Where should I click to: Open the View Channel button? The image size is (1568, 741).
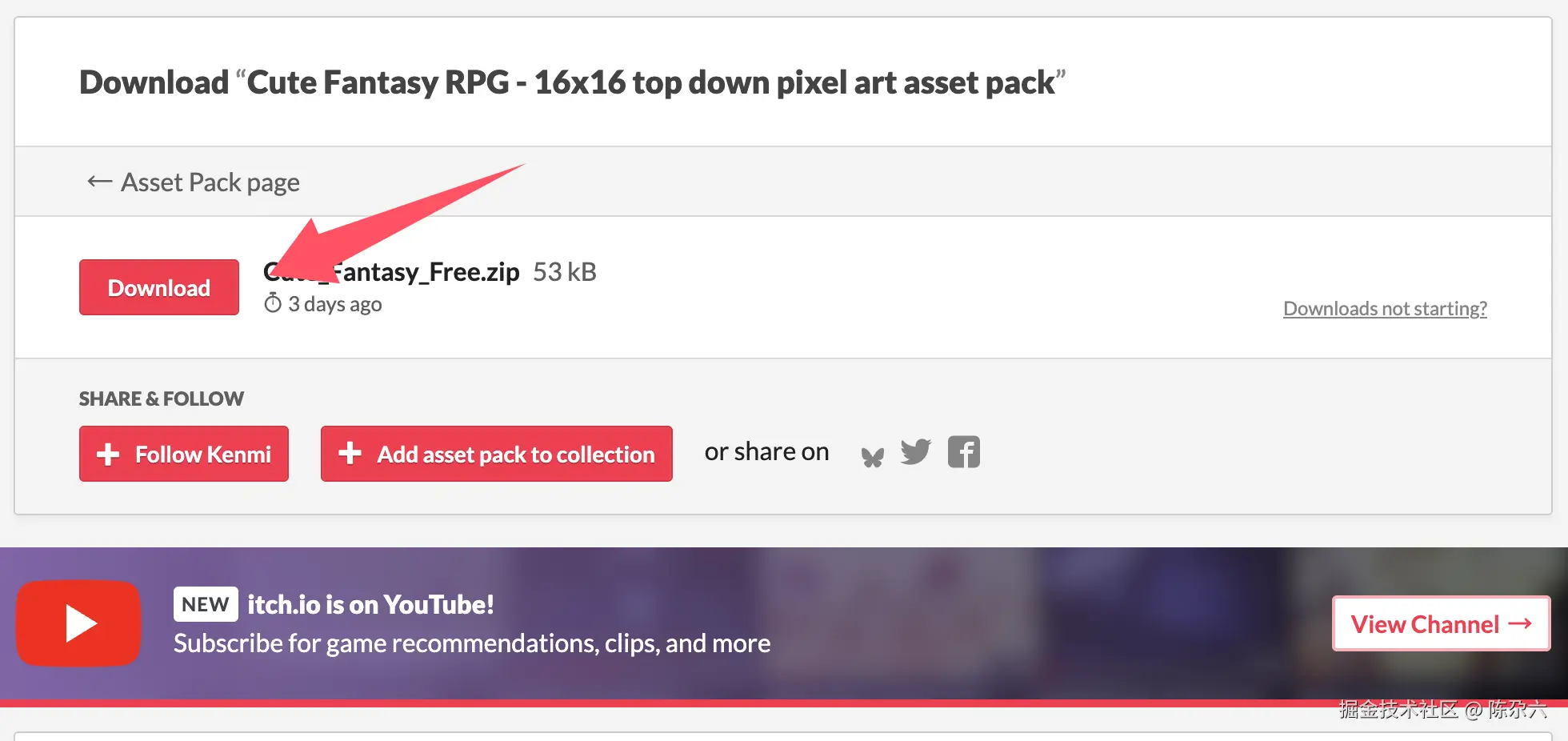pyautogui.click(x=1440, y=623)
